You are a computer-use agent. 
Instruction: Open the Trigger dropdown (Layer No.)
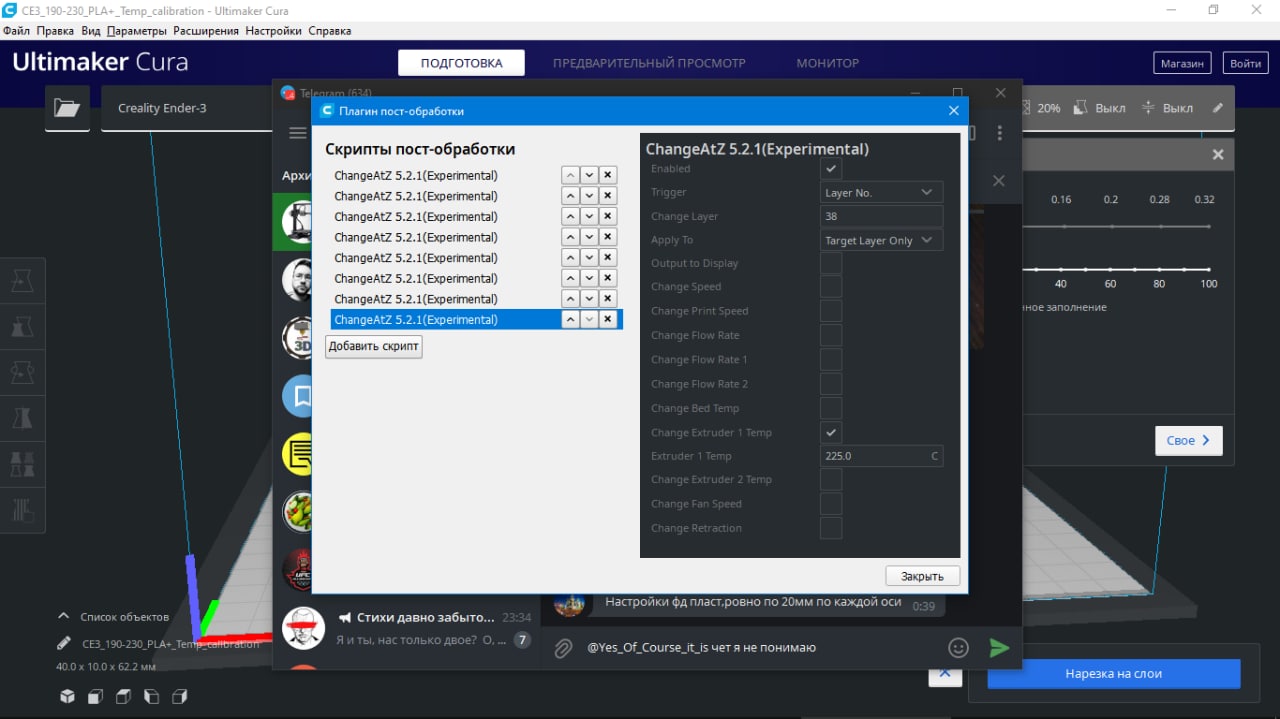click(881, 192)
